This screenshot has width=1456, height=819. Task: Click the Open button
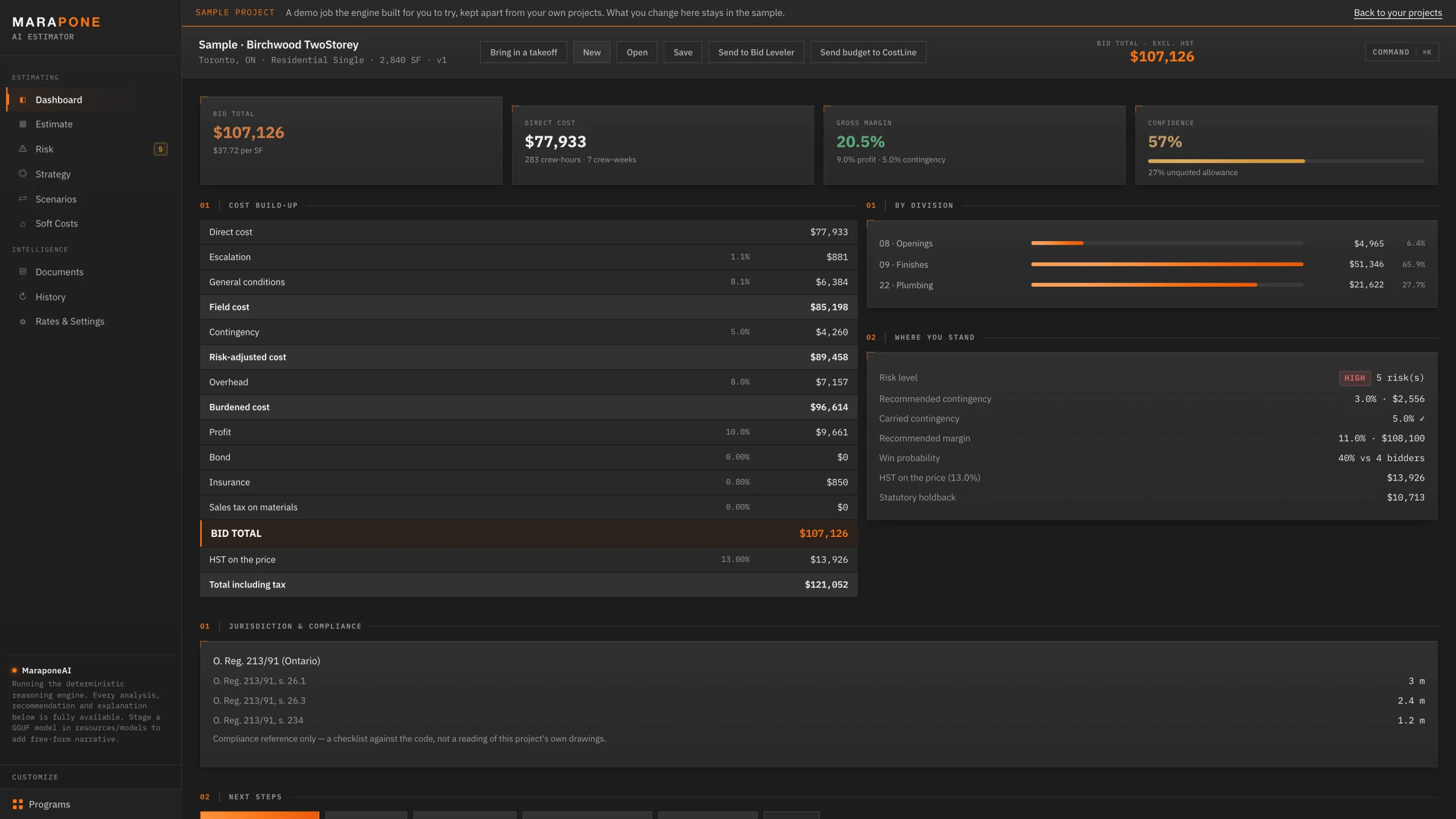click(637, 52)
